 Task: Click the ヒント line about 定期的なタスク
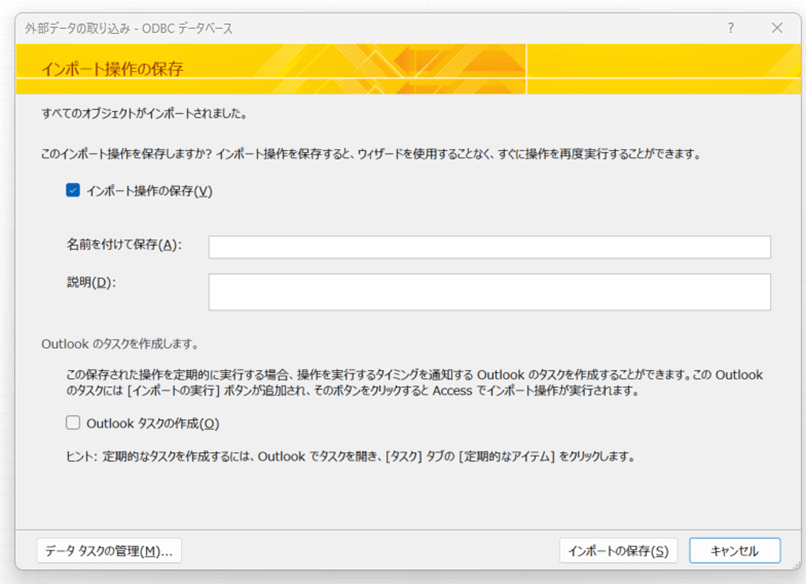[351, 457]
